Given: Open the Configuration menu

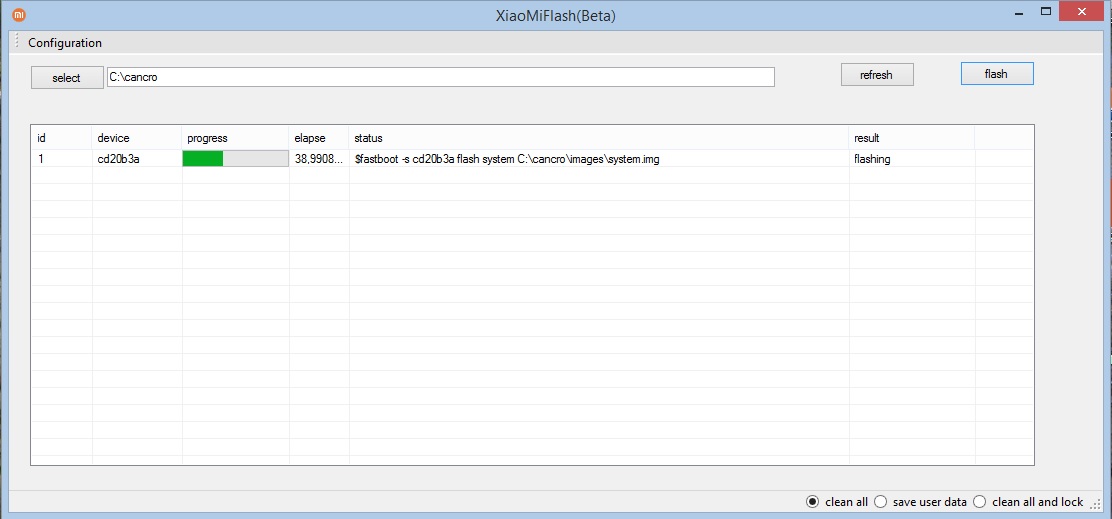Looking at the screenshot, I should tap(65, 43).
